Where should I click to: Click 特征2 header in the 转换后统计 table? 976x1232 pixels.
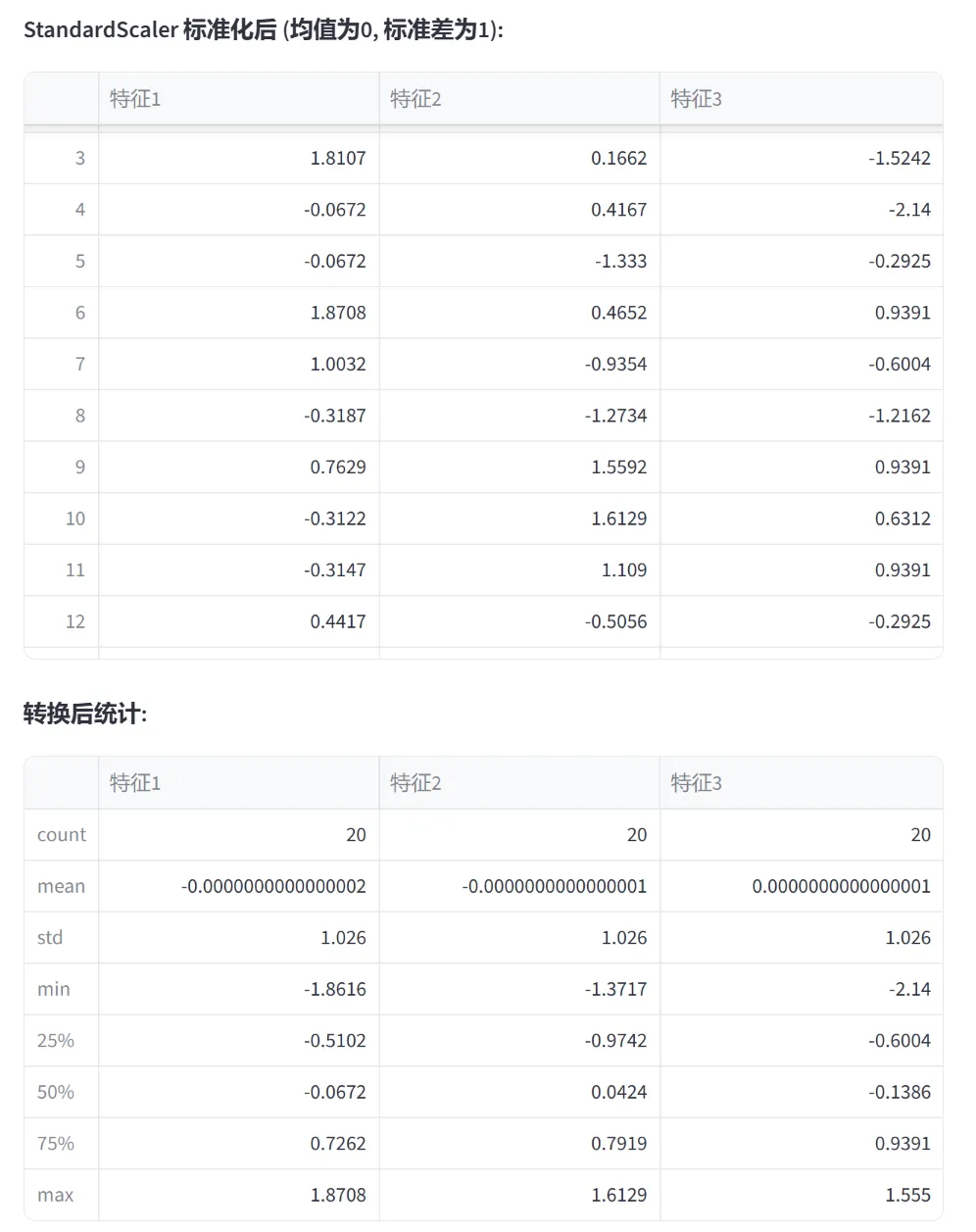tap(415, 783)
